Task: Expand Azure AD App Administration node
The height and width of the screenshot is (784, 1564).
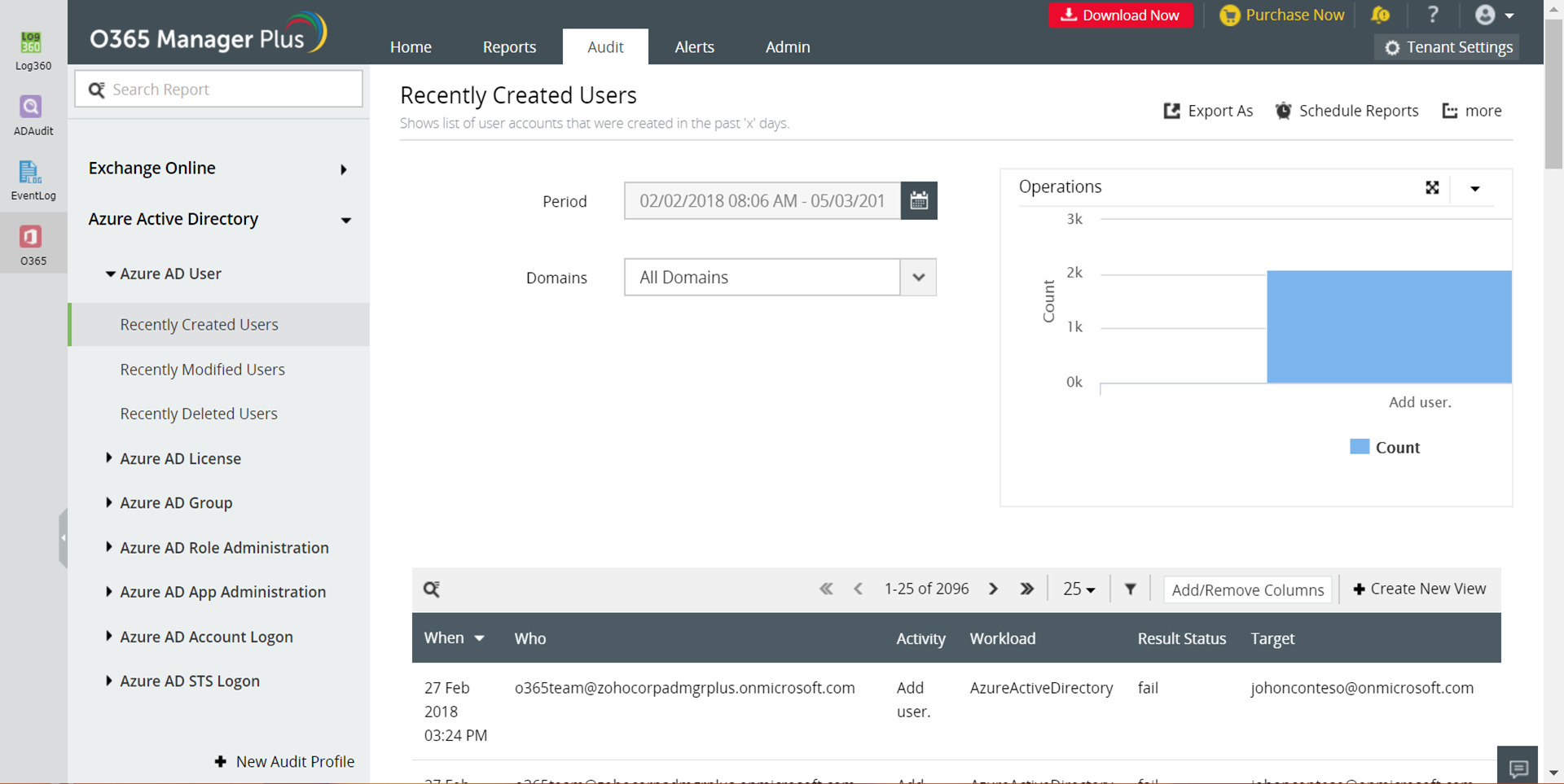Action: pos(215,592)
